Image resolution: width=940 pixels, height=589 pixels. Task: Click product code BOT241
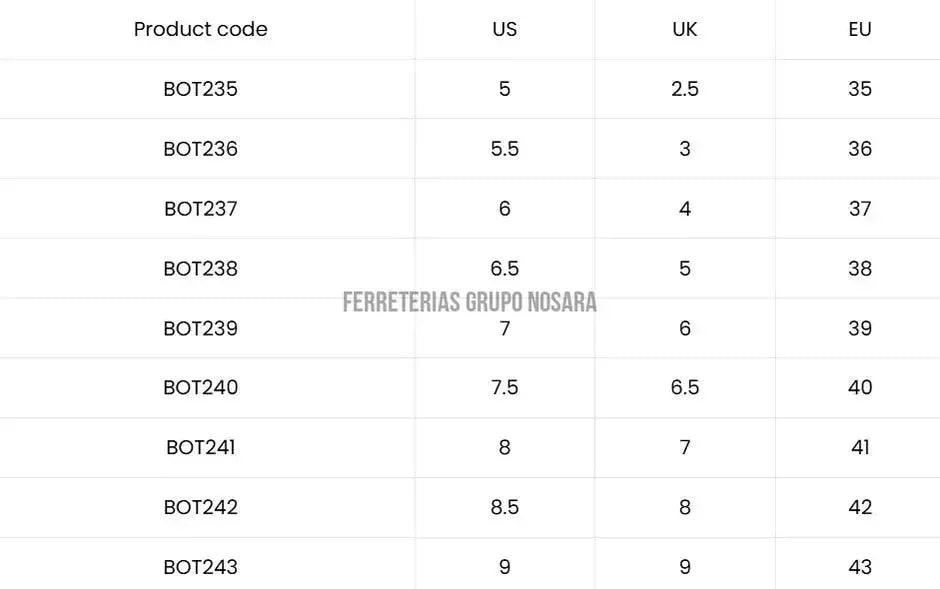(201, 447)
